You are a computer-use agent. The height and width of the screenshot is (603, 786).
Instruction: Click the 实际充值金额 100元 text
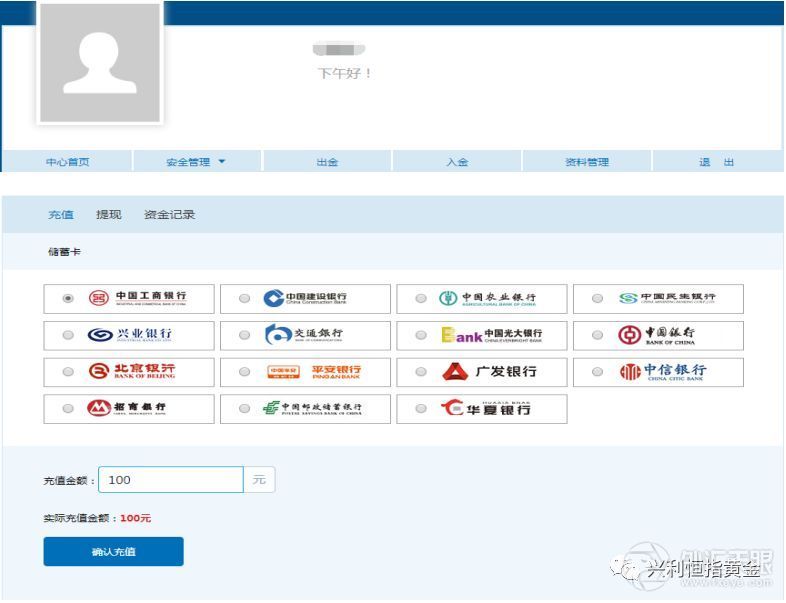[97, 518]
